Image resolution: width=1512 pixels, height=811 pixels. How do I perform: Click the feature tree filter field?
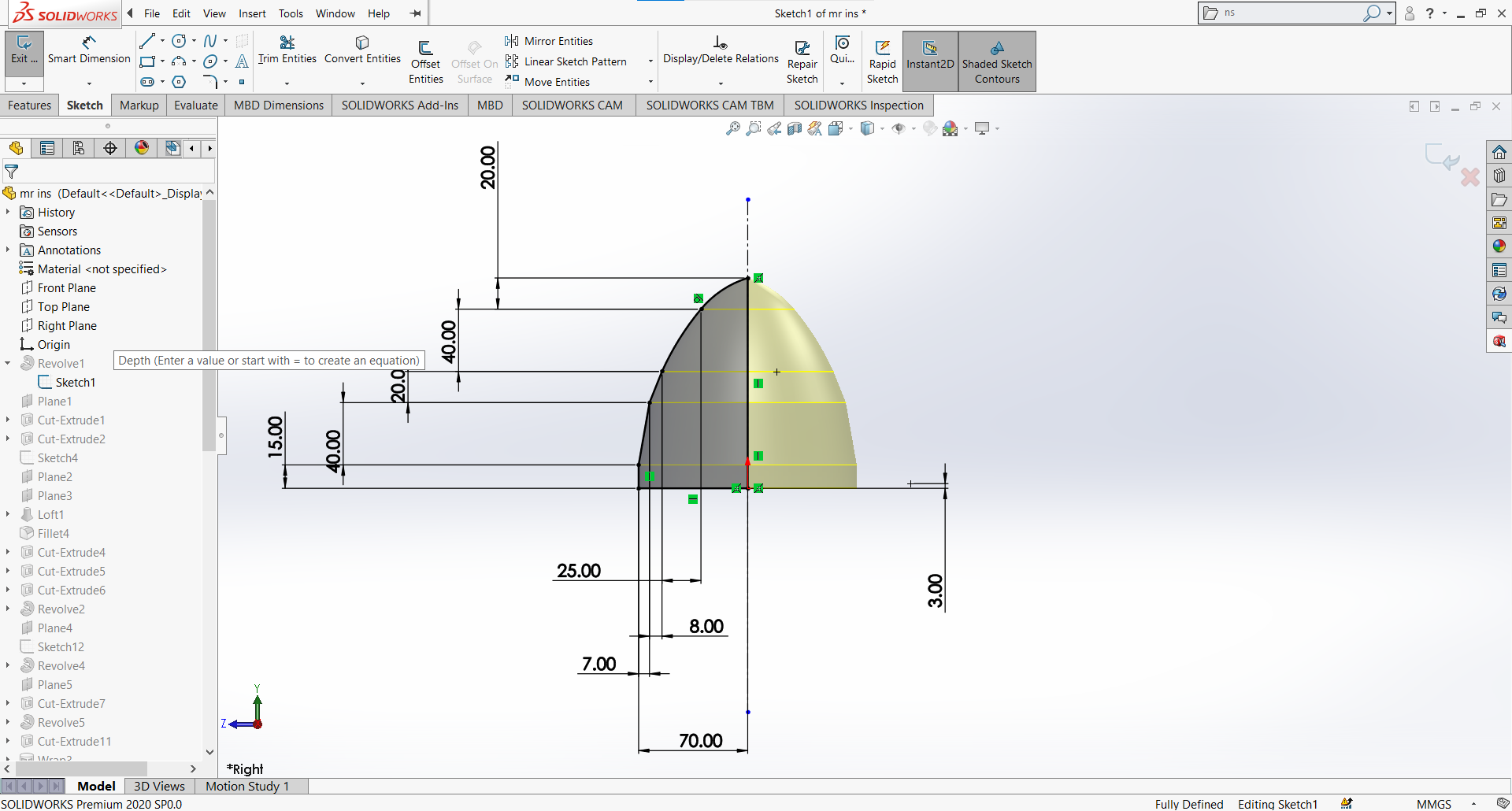[109, 171]
